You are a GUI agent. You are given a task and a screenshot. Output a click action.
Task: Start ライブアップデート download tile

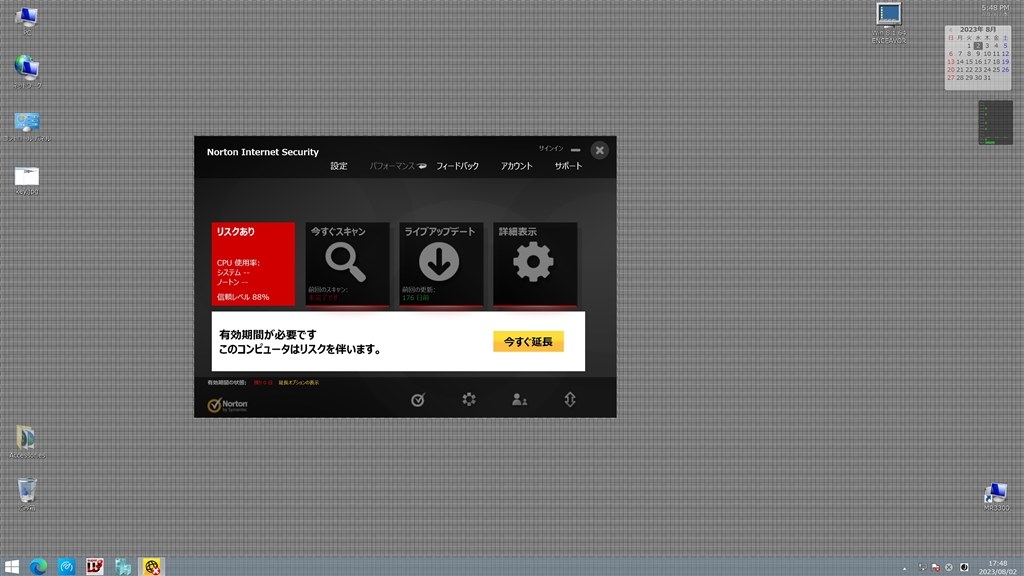[441, 264]
